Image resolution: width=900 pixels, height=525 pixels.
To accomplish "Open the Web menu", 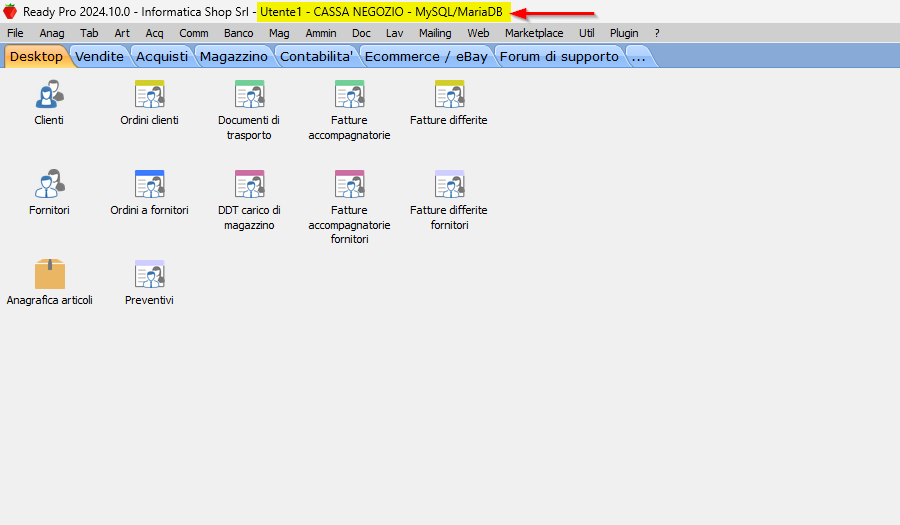I will pyautogui.click(x=478, y=33).
